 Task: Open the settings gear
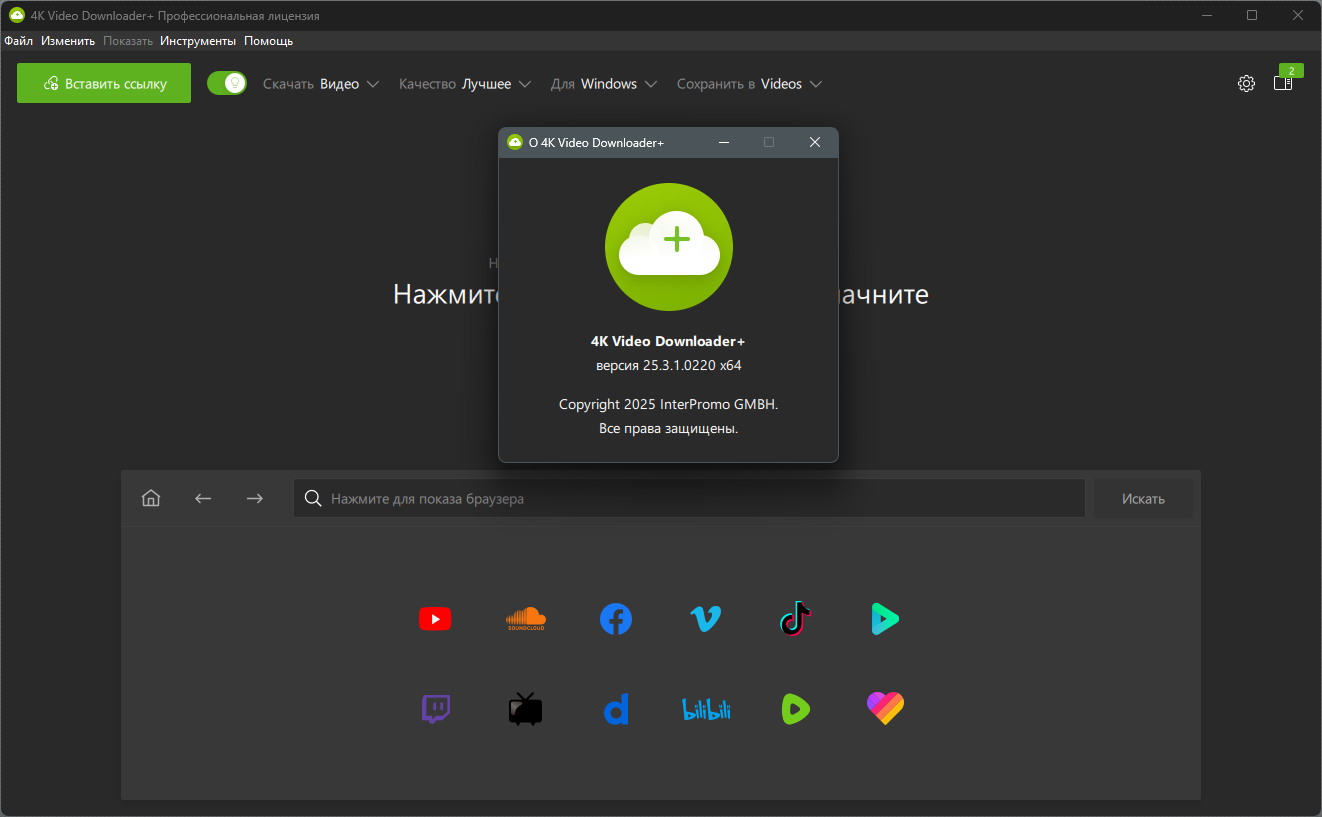(1246, 84)
